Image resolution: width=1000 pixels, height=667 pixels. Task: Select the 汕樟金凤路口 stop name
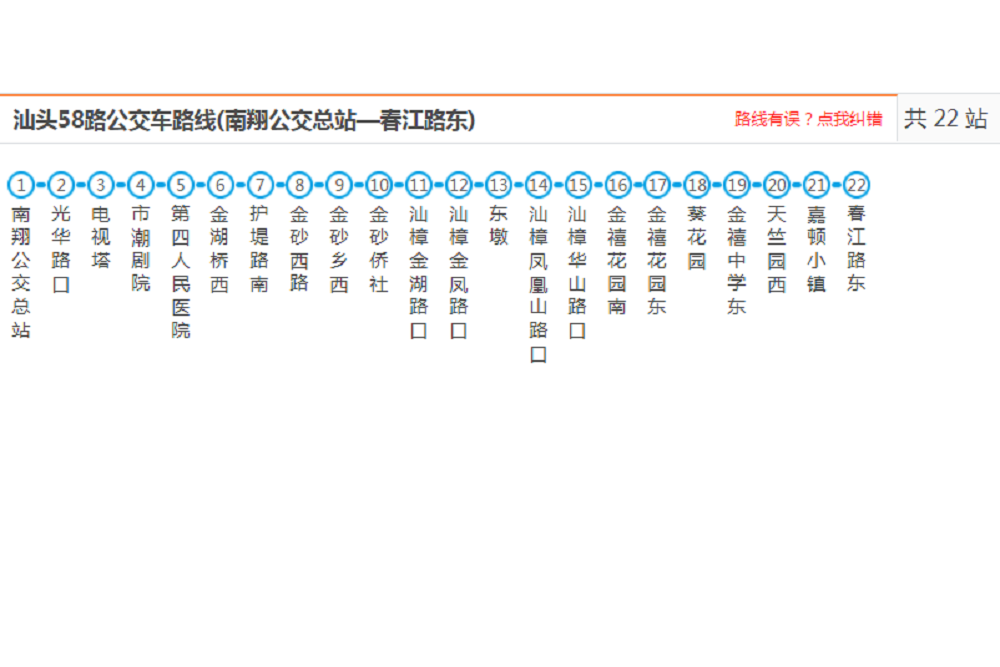coord(459,272)
